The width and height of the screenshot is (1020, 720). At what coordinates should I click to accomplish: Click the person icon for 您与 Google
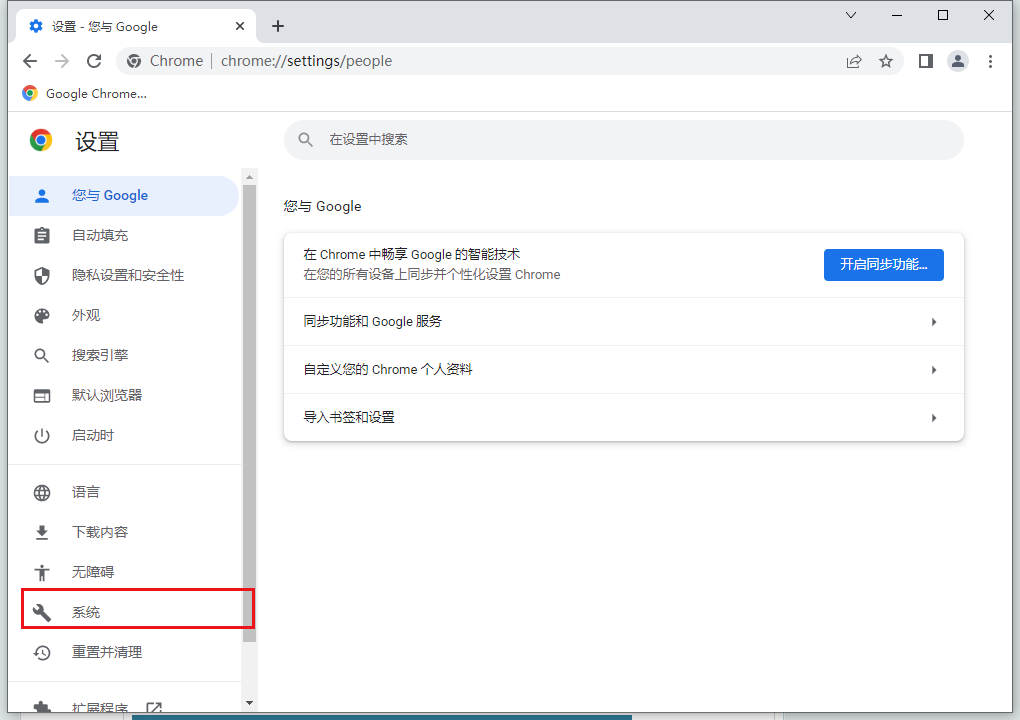[x=42, y=196]
